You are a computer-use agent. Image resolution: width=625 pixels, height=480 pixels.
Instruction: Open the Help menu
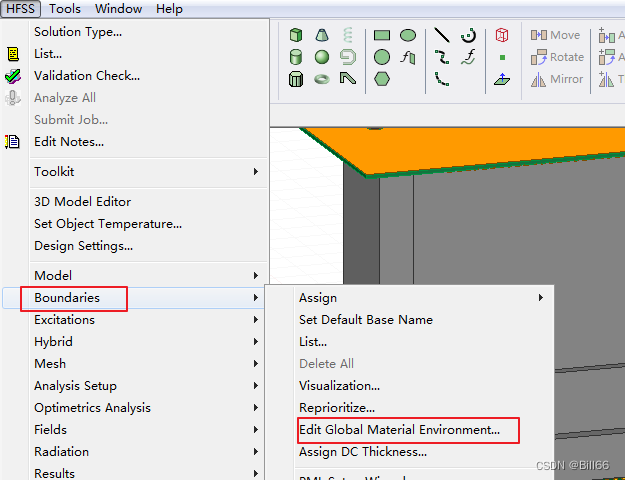(169, 9)
